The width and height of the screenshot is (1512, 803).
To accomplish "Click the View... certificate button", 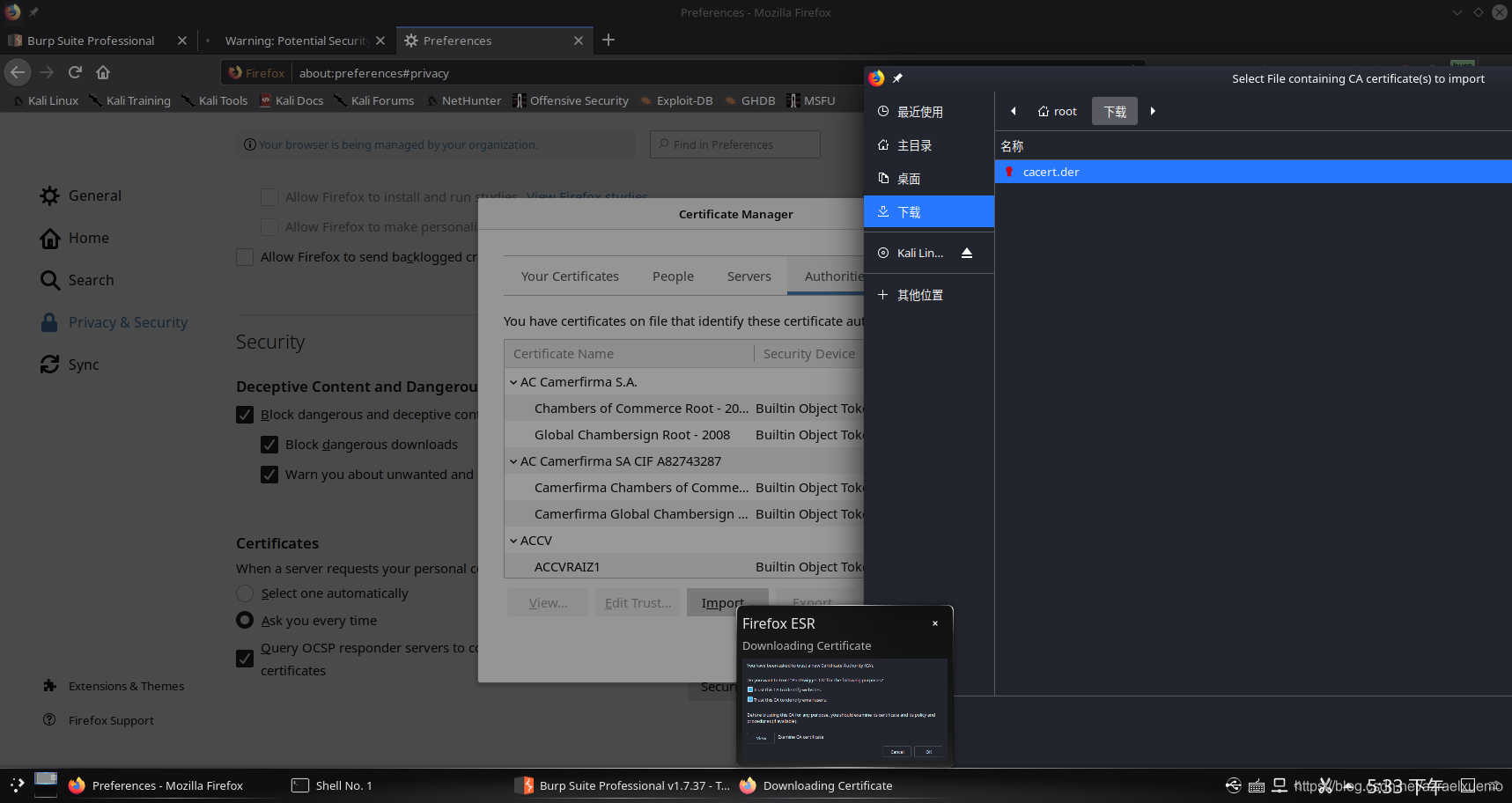I will (548, 603).
